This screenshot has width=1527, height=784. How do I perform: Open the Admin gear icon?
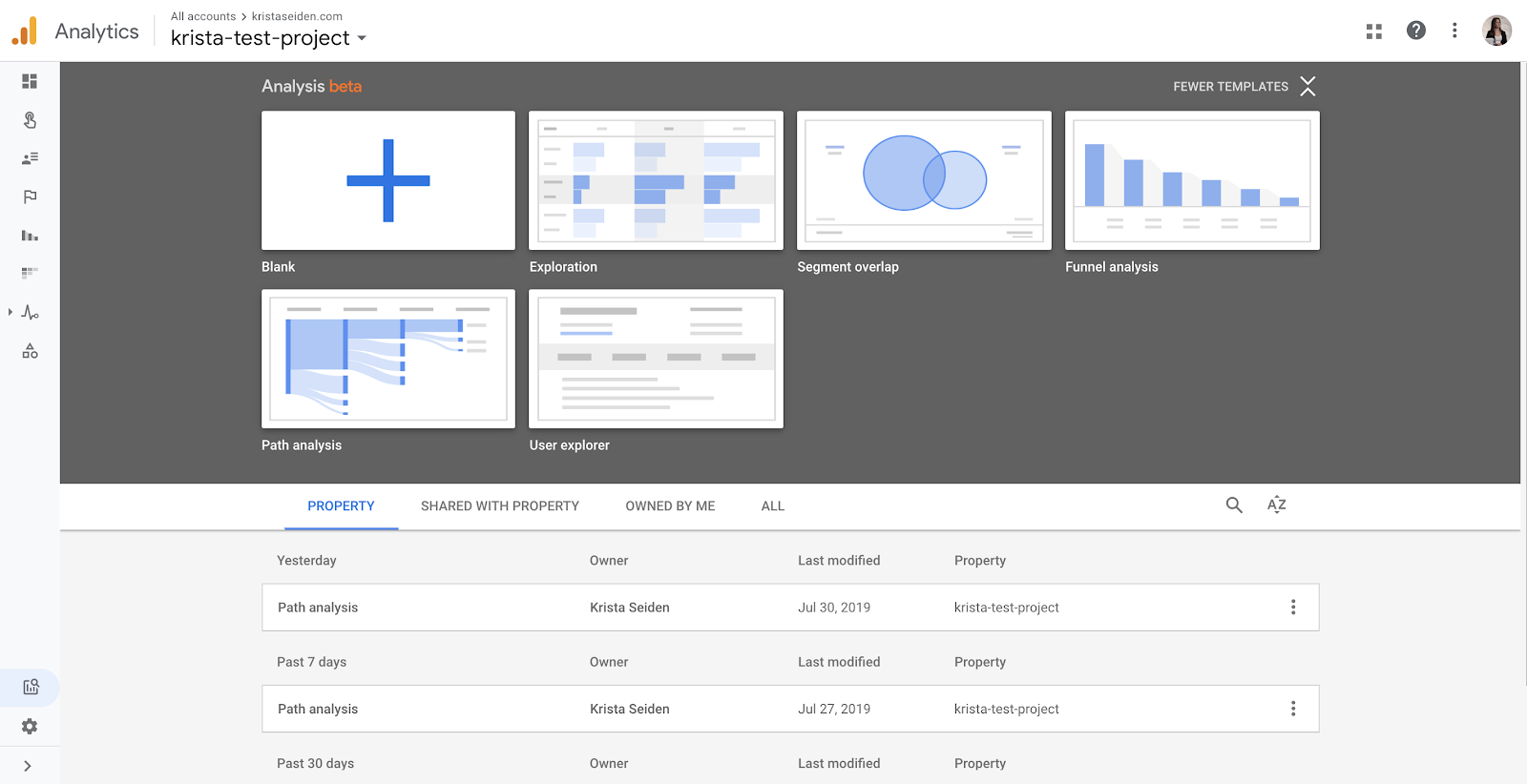coord(30,726)
